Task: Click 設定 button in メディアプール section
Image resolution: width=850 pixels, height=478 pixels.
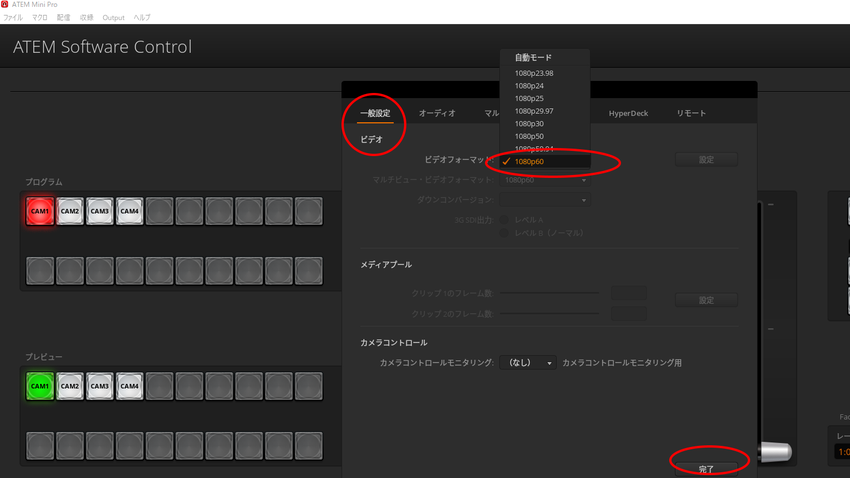Action: coord(706,300)
